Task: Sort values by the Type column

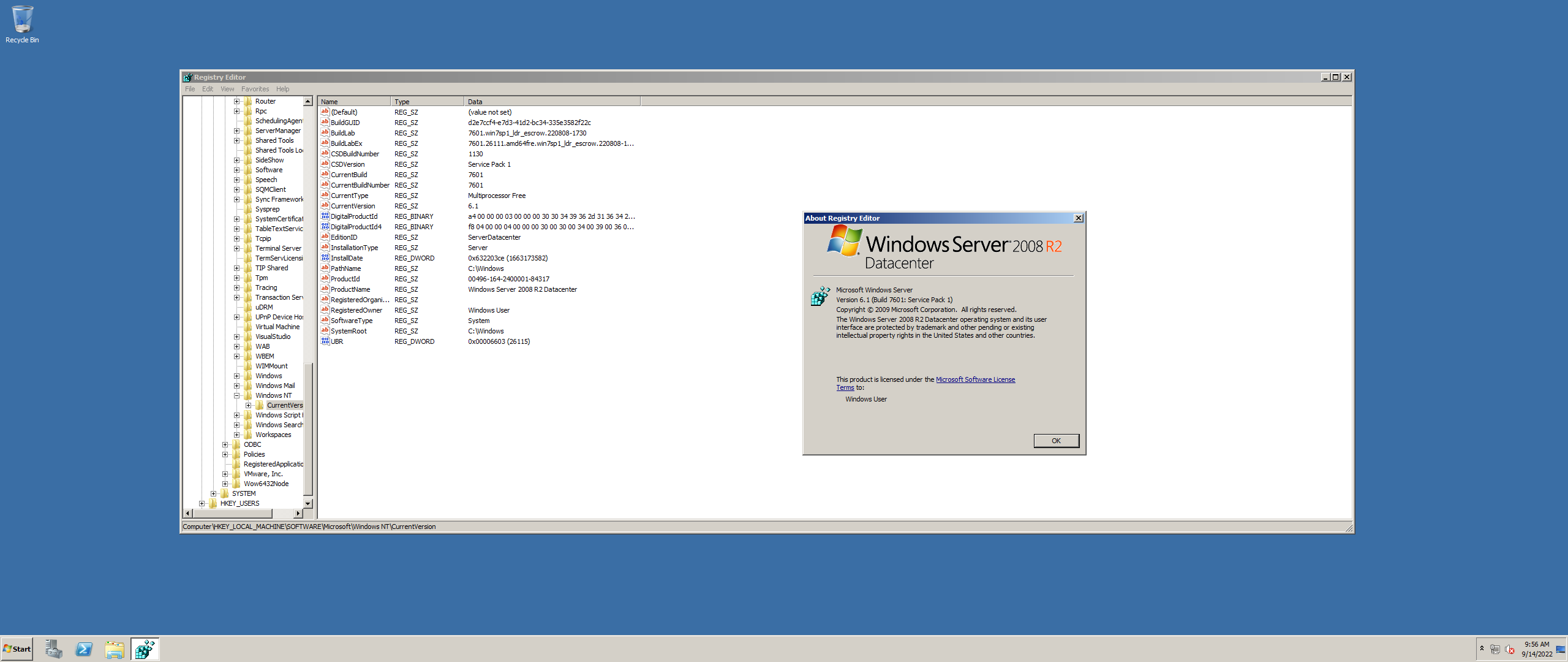Action: (428, 102)
